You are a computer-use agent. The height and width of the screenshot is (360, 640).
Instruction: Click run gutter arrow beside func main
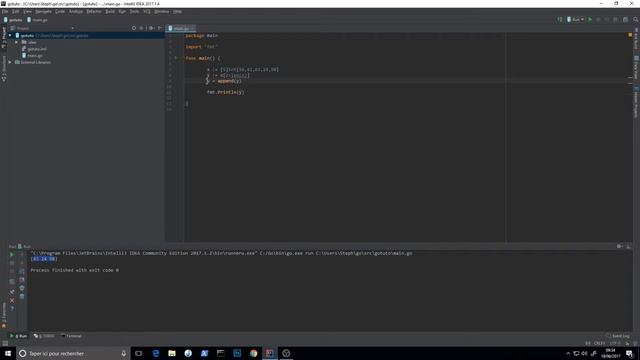pos(176,58)
